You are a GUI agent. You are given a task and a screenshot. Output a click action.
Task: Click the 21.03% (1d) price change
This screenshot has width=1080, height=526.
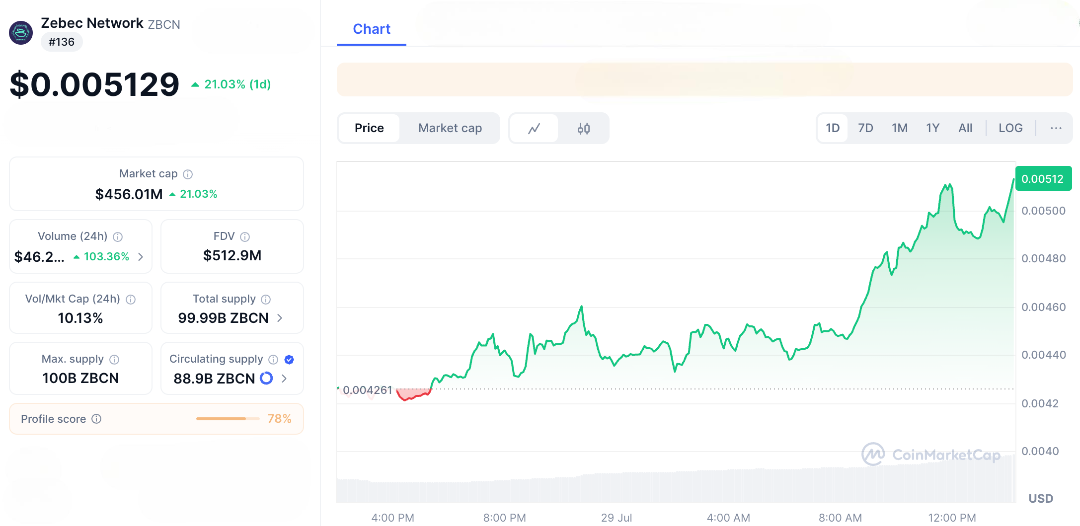(231, 84)
